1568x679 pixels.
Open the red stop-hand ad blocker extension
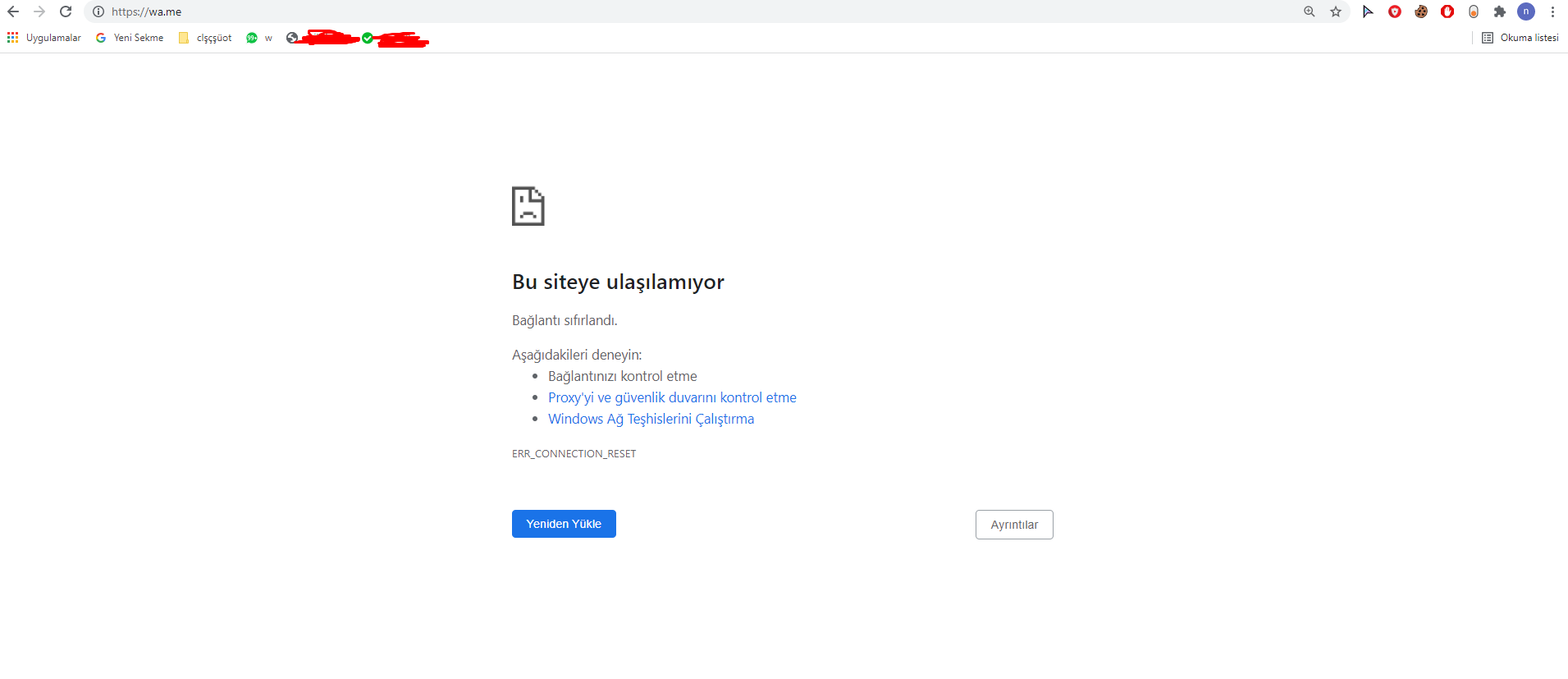[x=1447, y=11]
